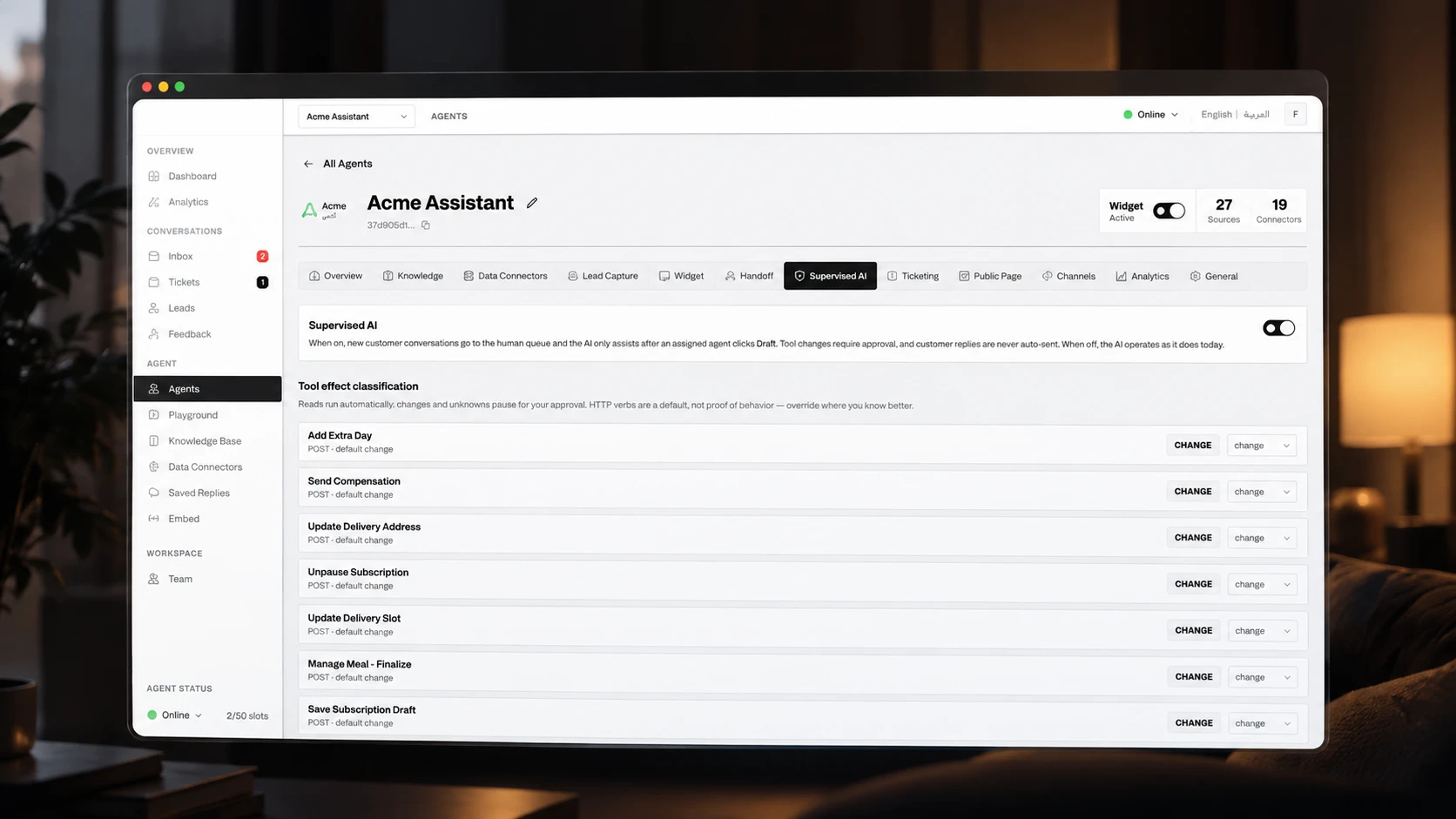1456x819 pixels.
Task: Open the effect dropdown for Update Delivery Address
Action: point(1262,538)
